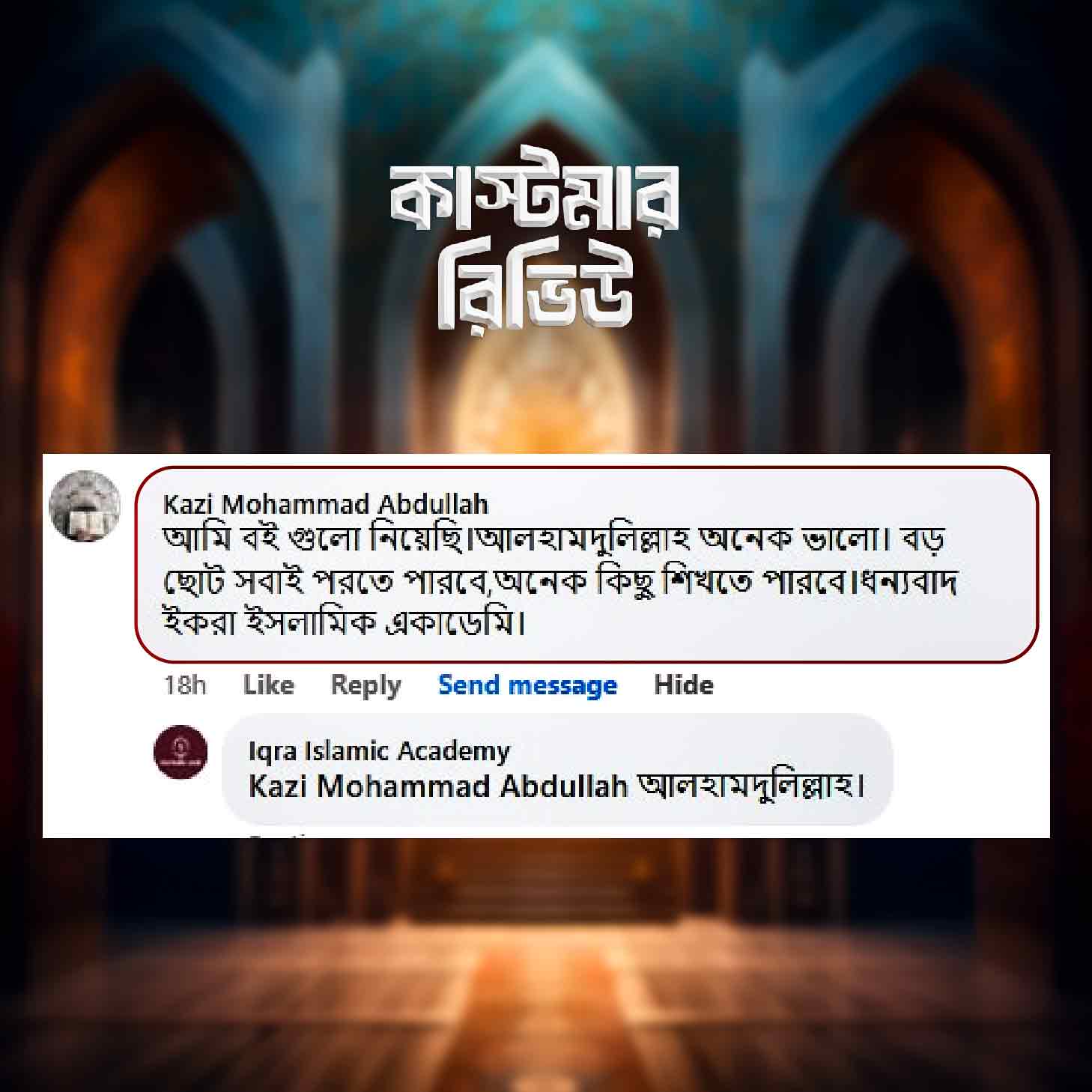Image resolution: width=1092 pixels, height=1092 pixels.
Task: Hide the comment using the Hide button
Action: (684, 685)
